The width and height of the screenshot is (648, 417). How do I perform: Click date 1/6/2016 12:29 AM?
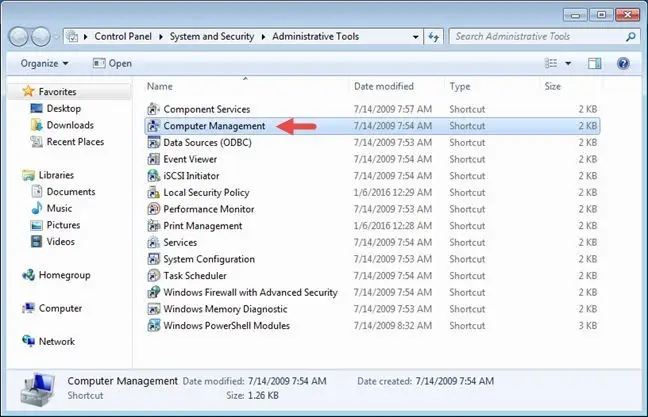pyautogui.click(x=393, y=193)
